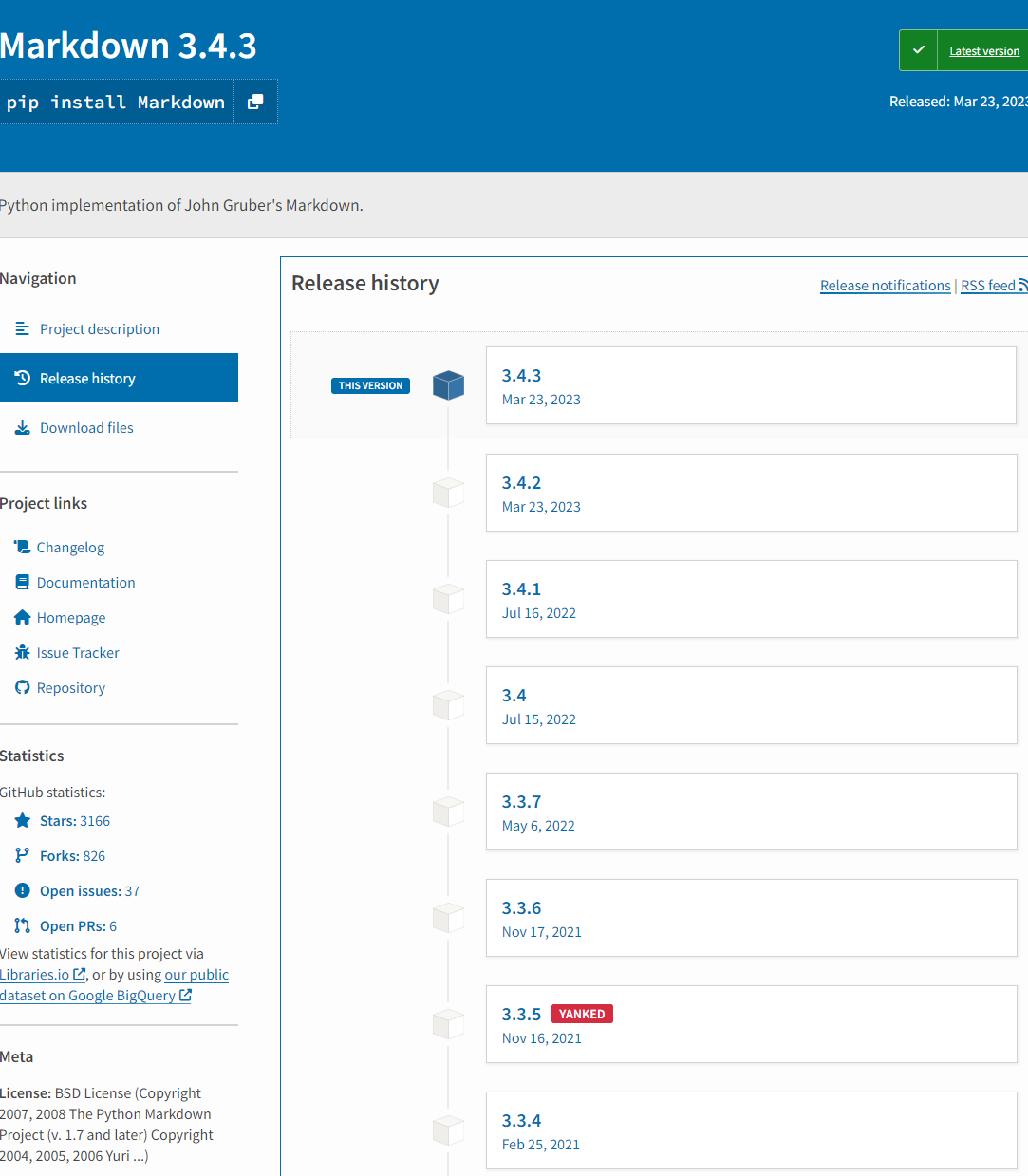1028x1176 pixels.
Task: Open the public dataset on Google BigQuery link
Action: click(96, 996)
